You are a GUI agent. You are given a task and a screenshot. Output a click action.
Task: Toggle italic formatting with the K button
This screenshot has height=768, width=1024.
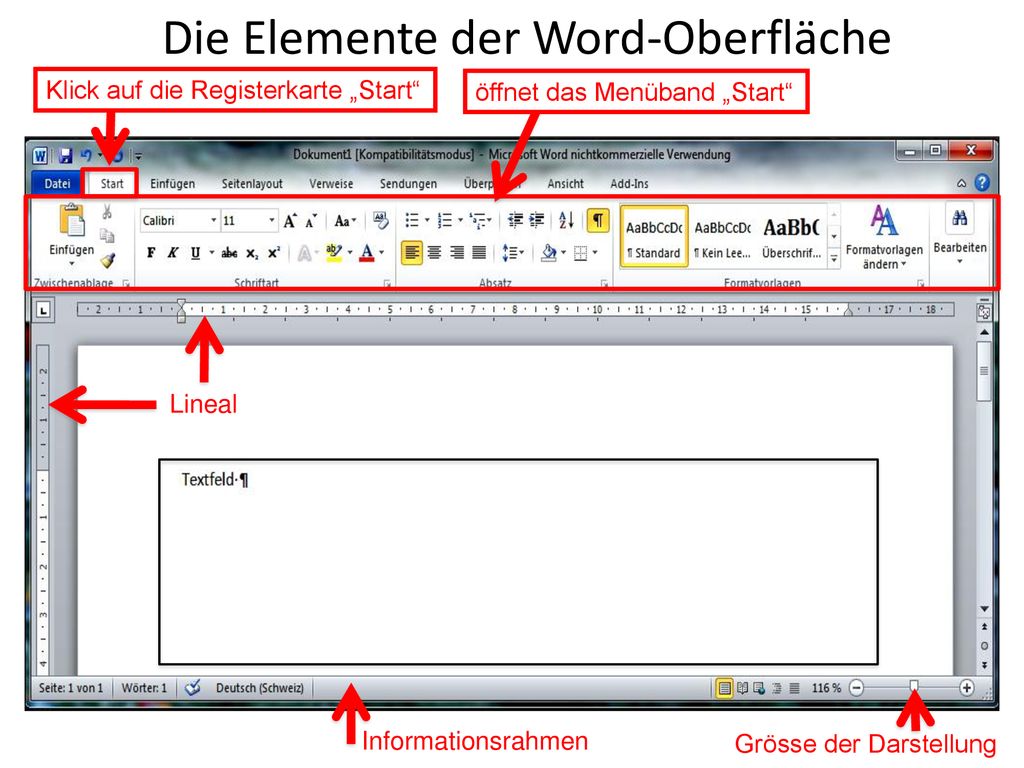point(172,253)
